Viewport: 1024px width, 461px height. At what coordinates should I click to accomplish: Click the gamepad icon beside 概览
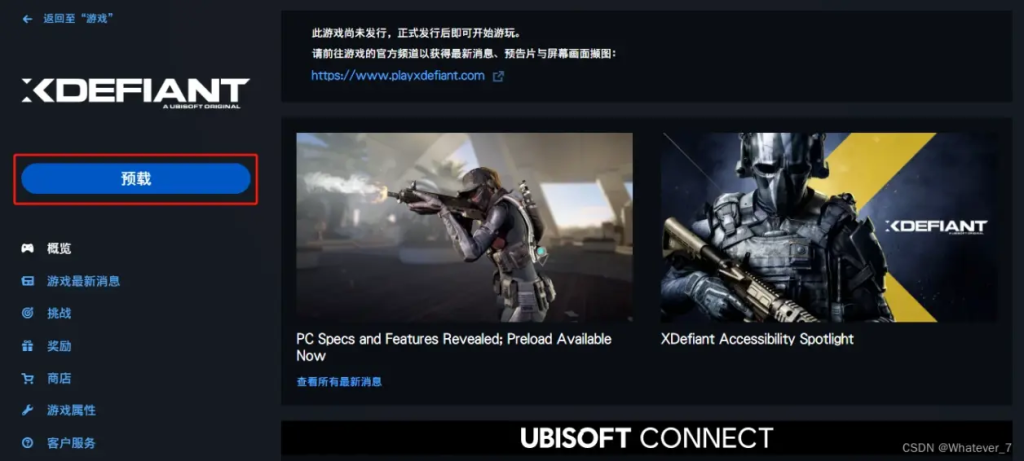coord(27,249)
